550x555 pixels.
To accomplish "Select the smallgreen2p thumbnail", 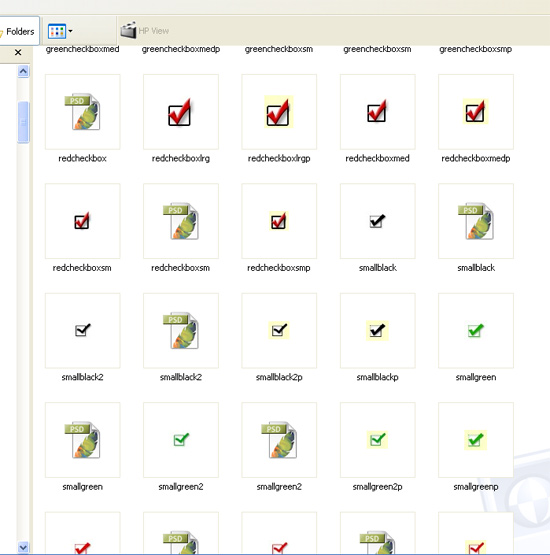I will pos(378,440).
